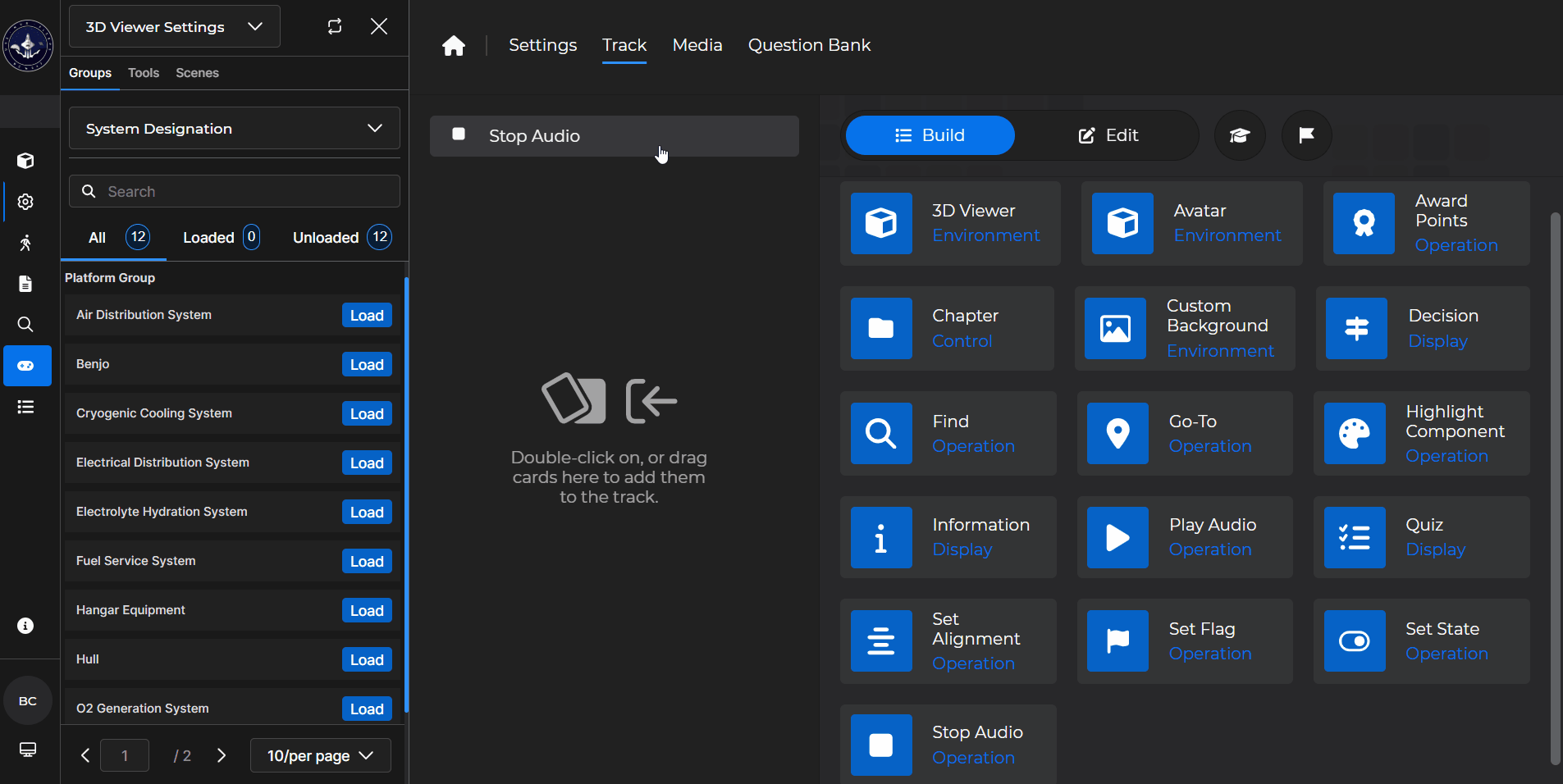Screen dimensions: 1563x784
Task: Select the 3D Viewer Environment card
Action: [x=950, y=223]
